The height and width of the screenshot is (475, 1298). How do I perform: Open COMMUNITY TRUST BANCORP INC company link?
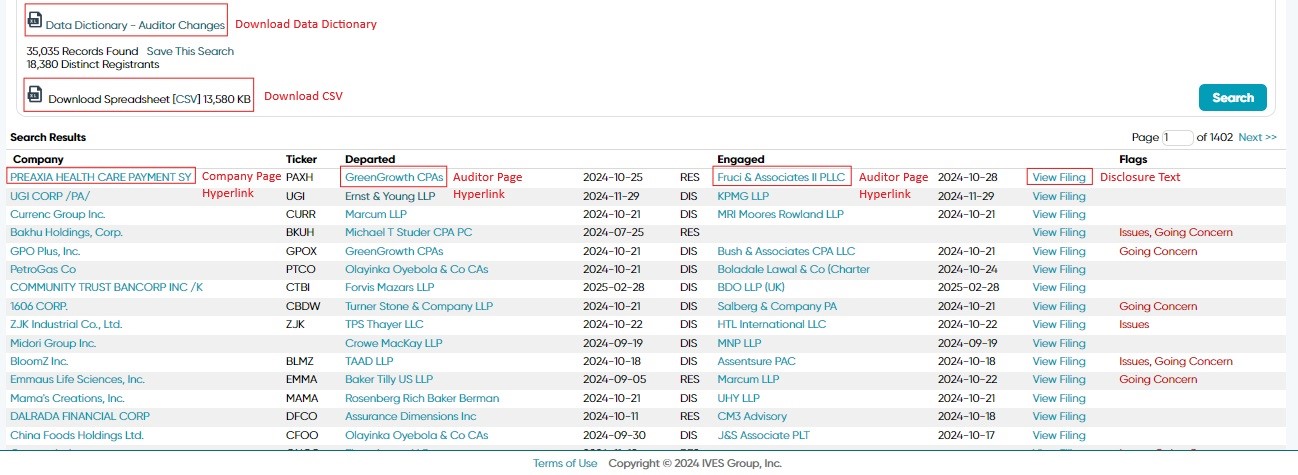click(x=106, y=287)
